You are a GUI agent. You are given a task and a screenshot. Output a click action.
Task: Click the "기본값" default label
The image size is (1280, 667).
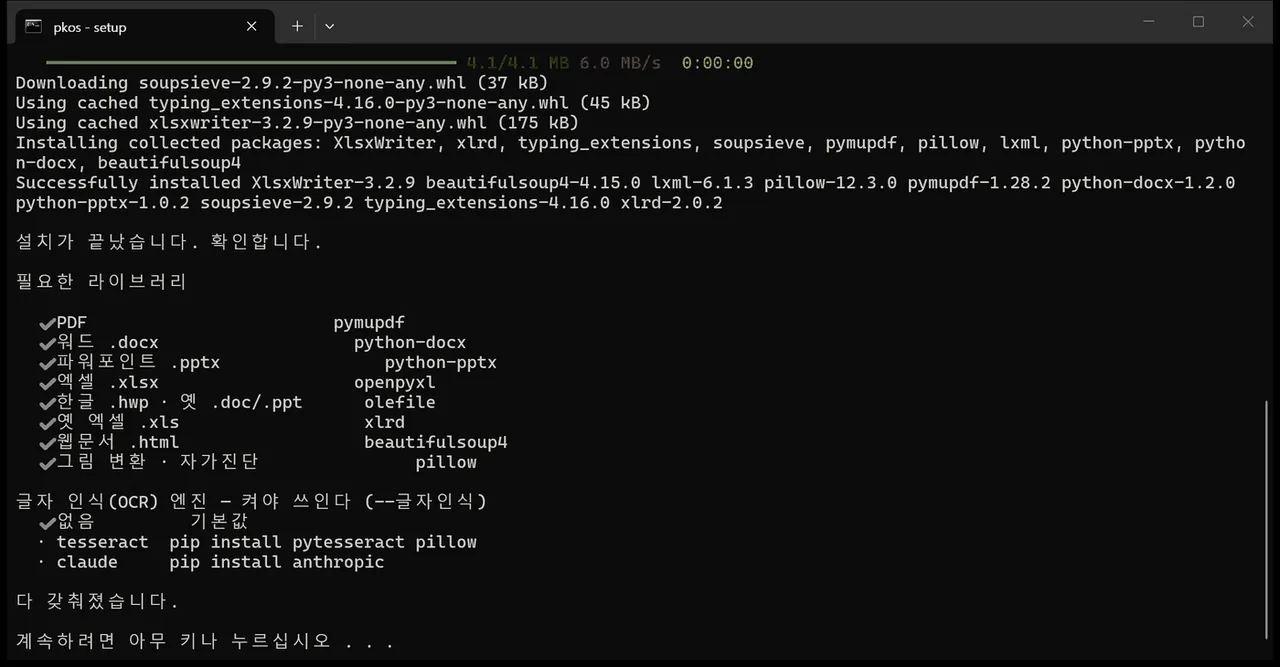pos(219,522)
